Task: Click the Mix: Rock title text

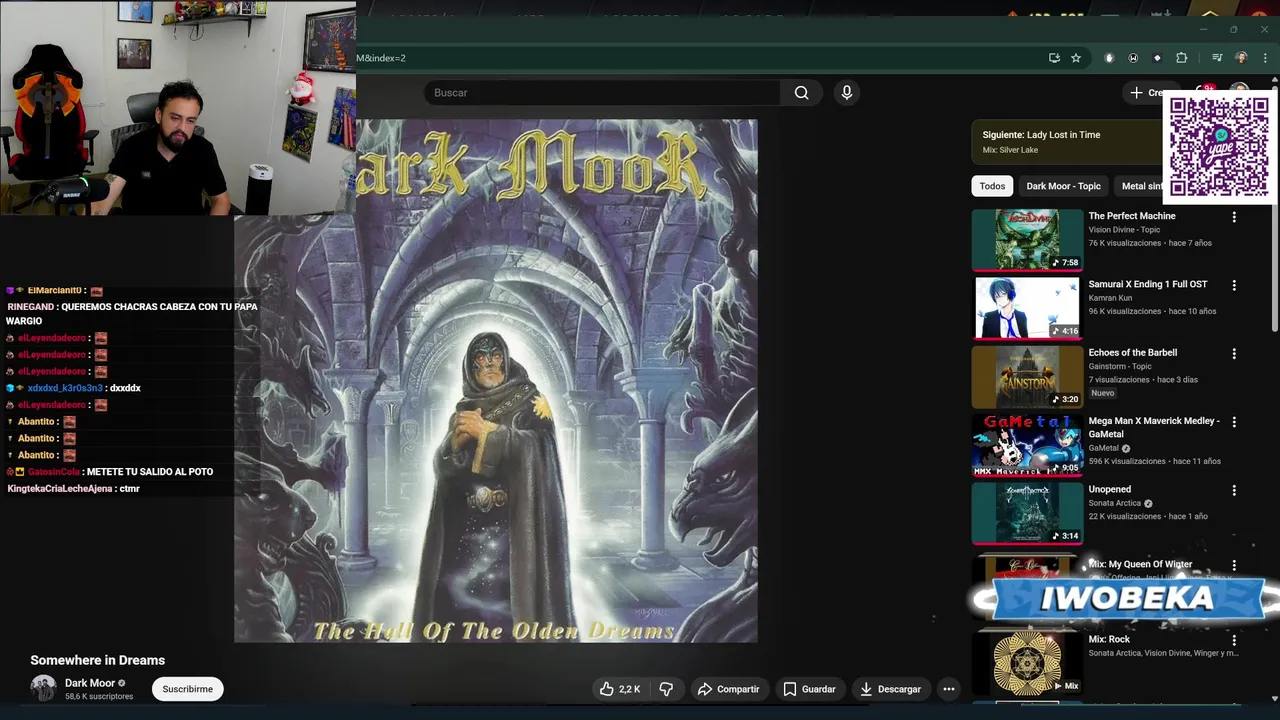Action: (1109, 639)
